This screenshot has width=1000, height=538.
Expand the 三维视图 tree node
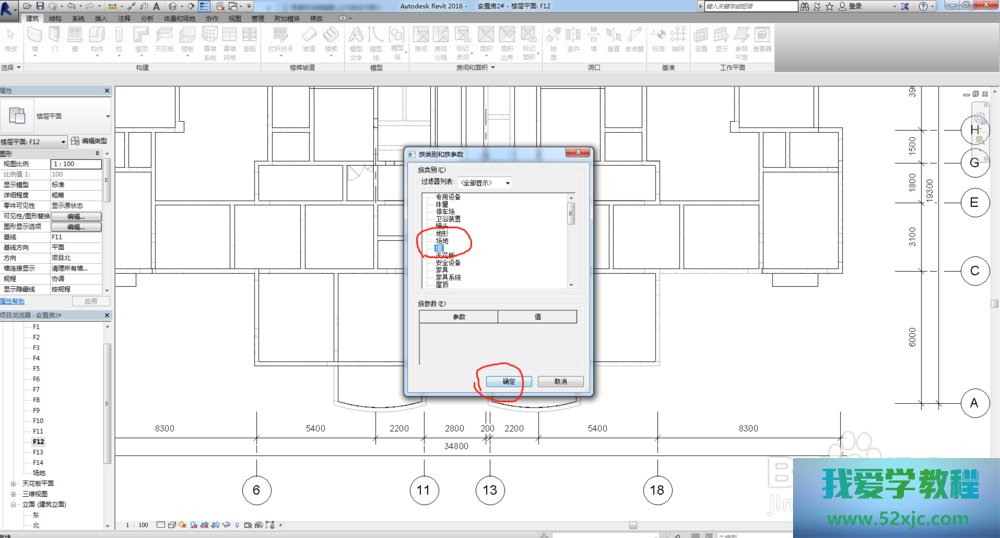pos(13,494)
